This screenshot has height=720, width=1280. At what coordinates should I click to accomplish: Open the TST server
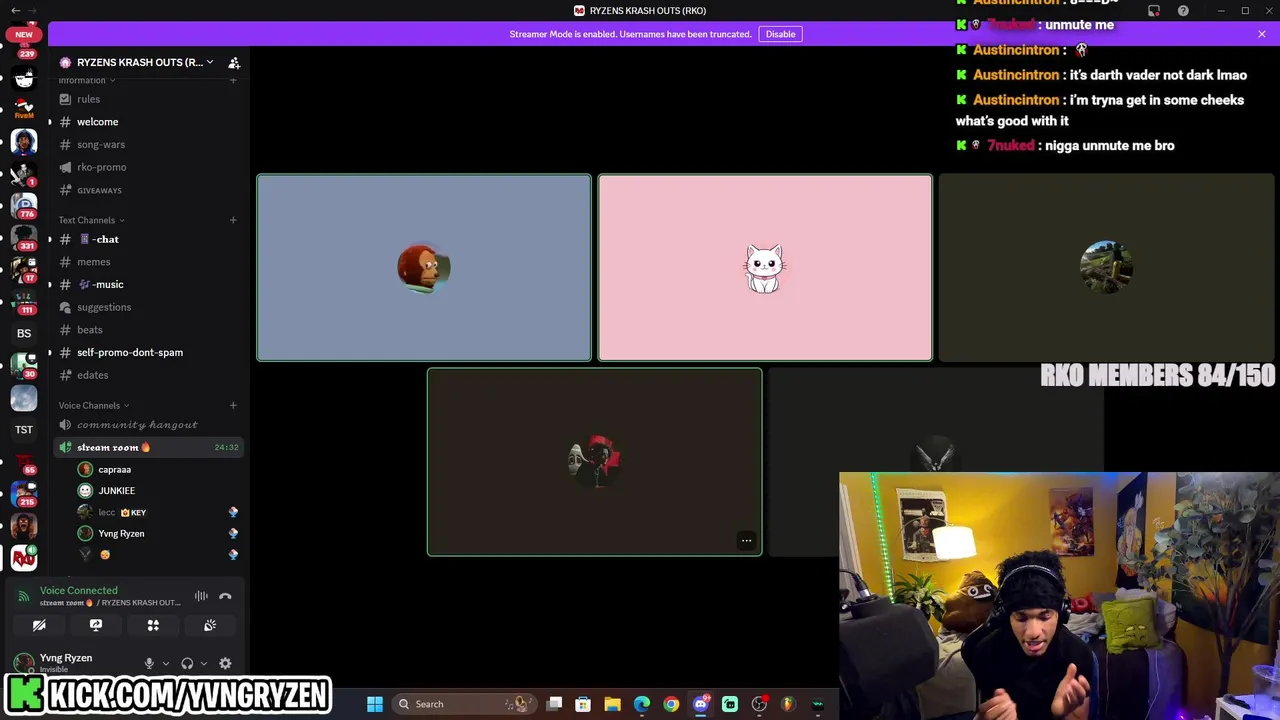coord(24,430)
